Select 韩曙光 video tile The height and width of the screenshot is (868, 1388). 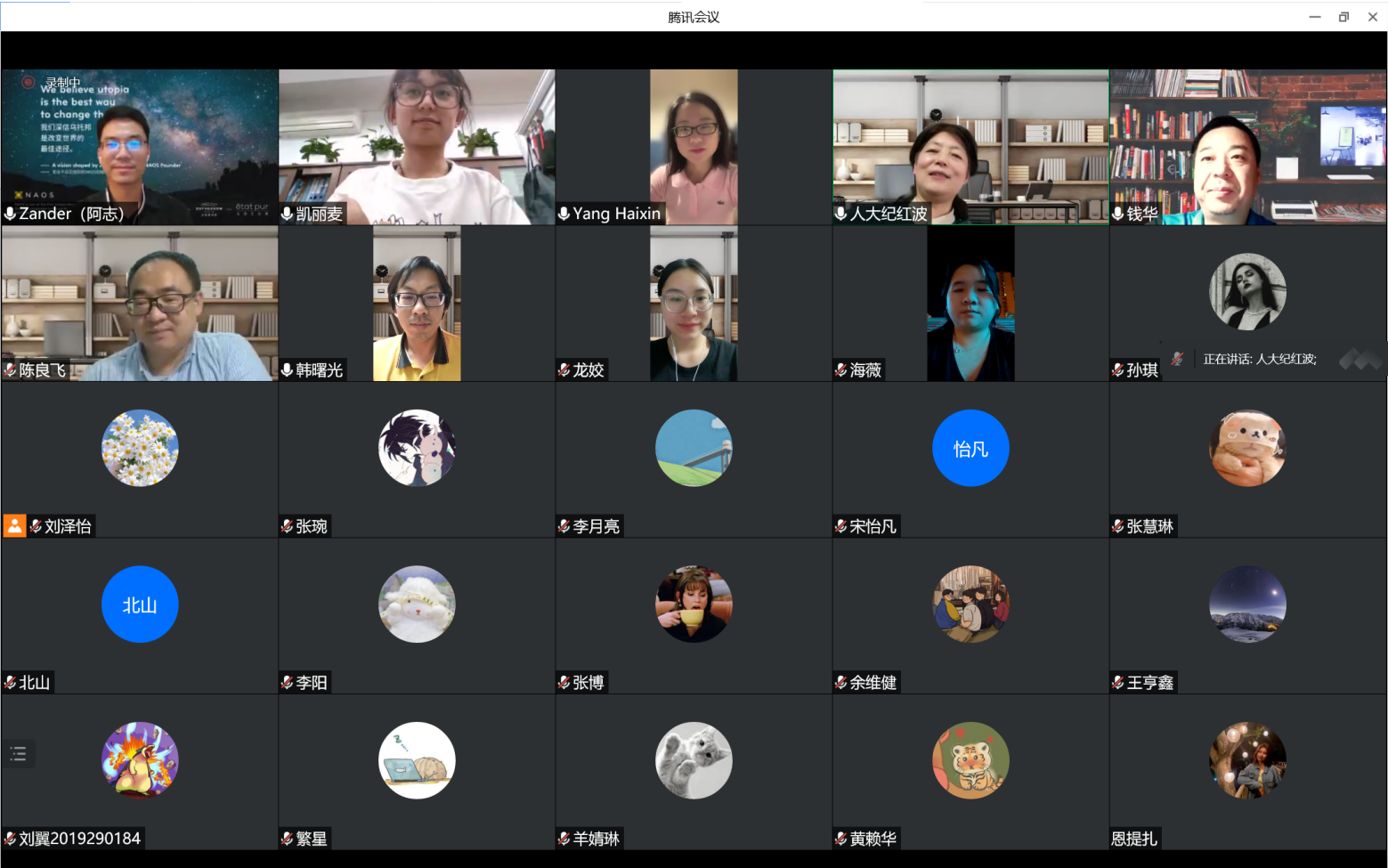click(417, 304)
